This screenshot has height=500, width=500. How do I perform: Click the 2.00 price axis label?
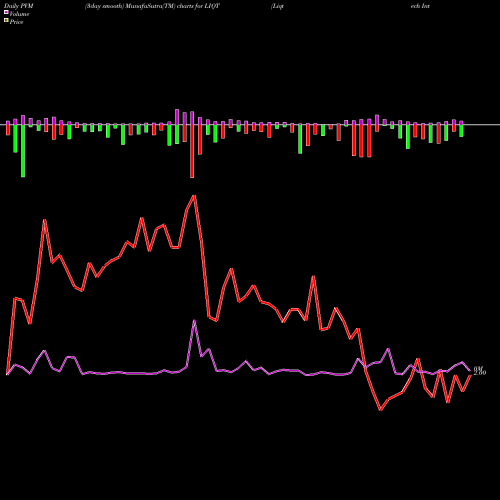coord(480,373)
